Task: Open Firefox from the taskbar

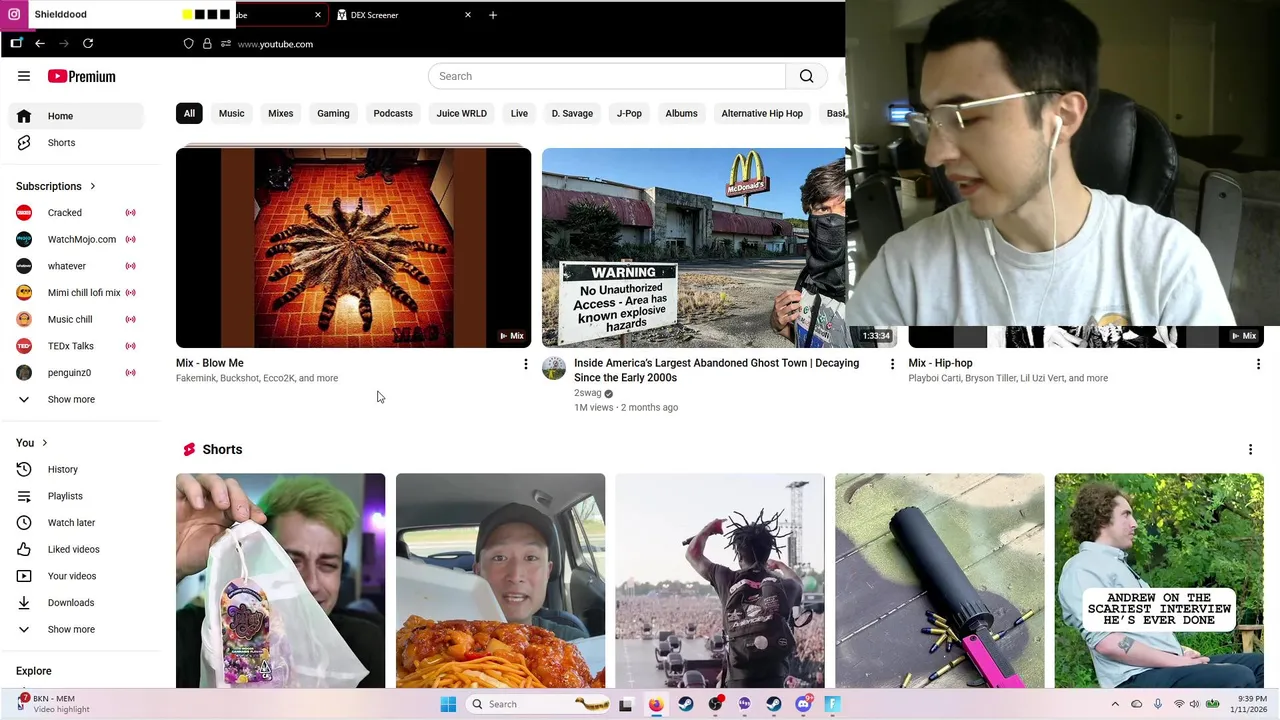Action: [655, 704]
